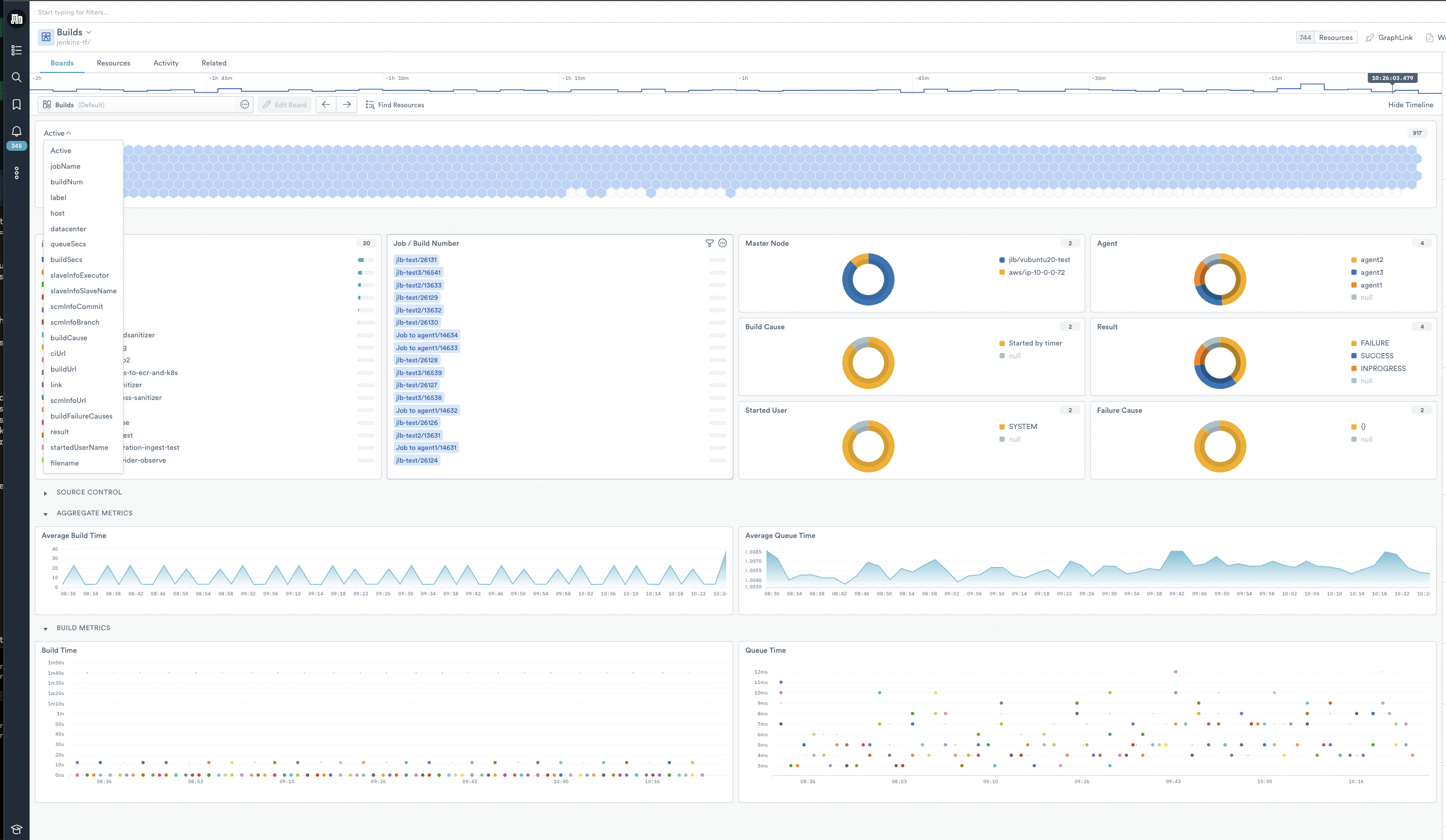Click the Average Build Time chart title

coord(74,536)
